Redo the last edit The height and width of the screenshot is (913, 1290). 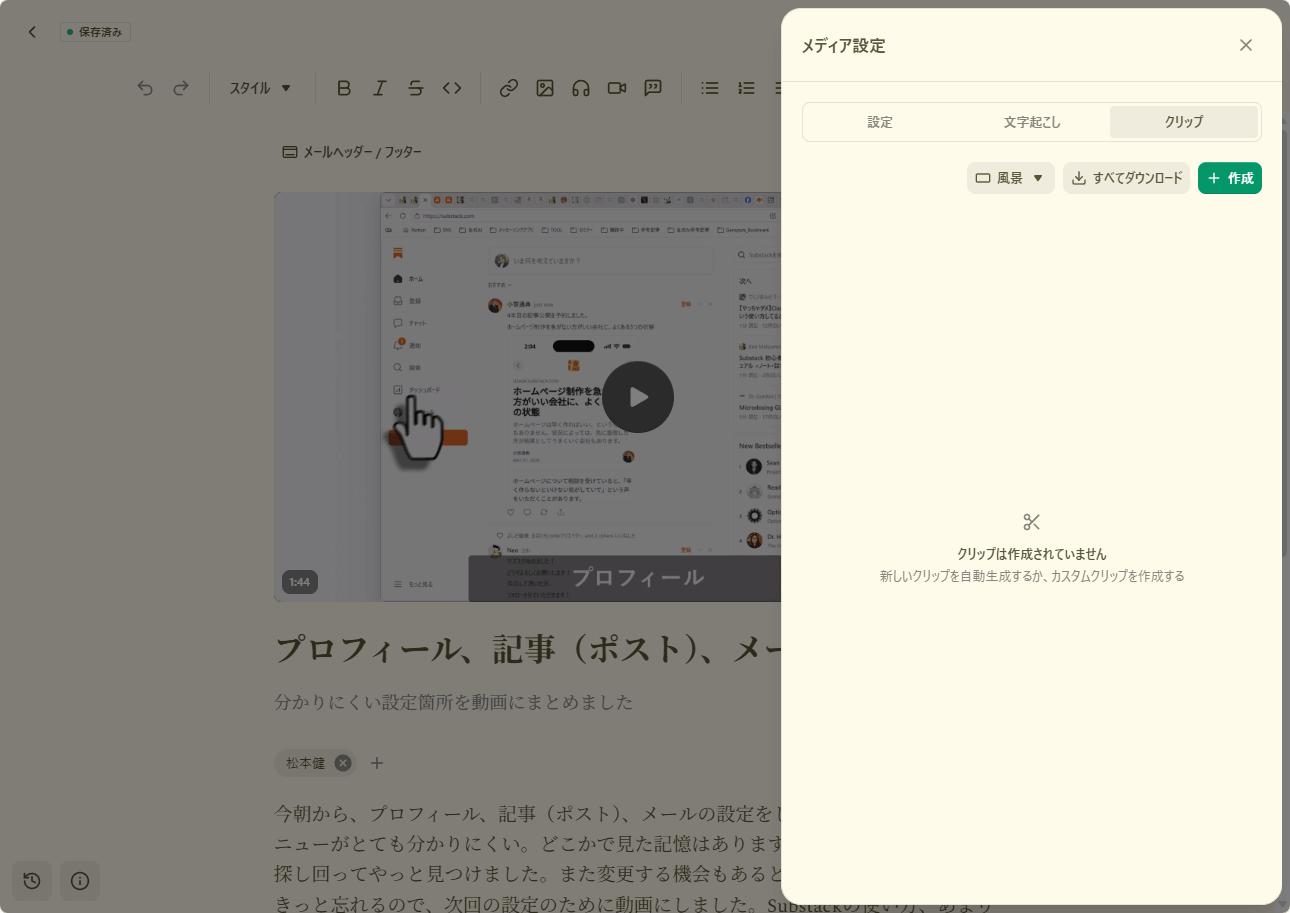click(181, 88)
